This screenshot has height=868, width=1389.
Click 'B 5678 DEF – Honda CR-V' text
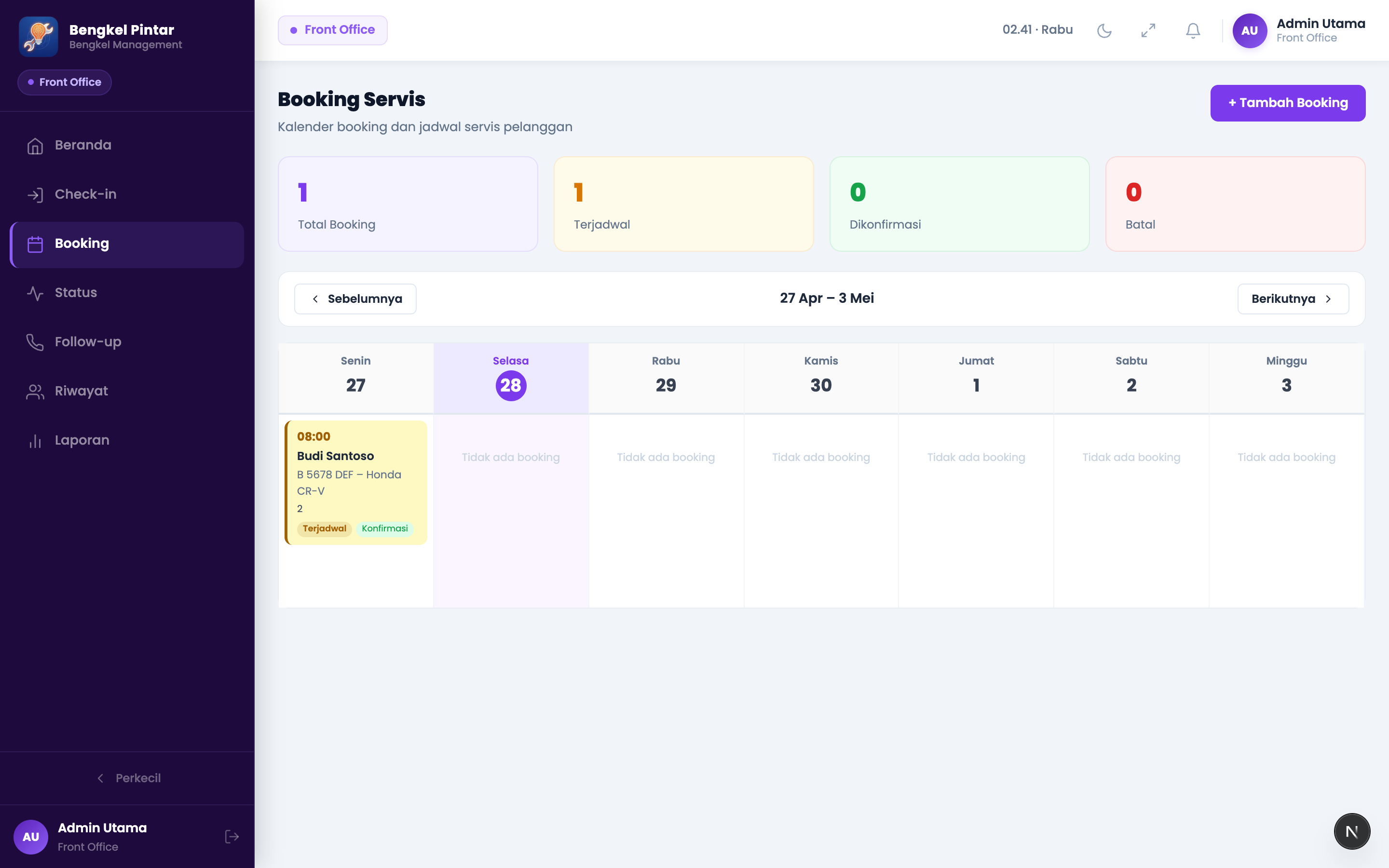pos(349,483)
